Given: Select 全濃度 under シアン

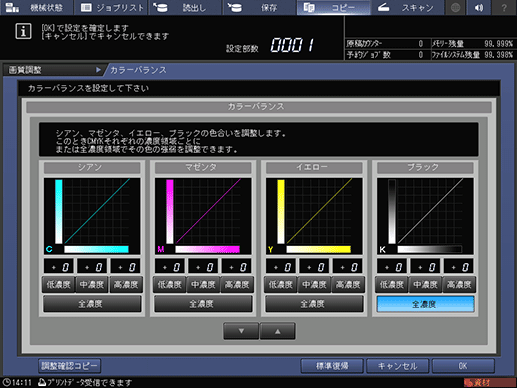Looking at the screenshot, I should tap(92, 304).
